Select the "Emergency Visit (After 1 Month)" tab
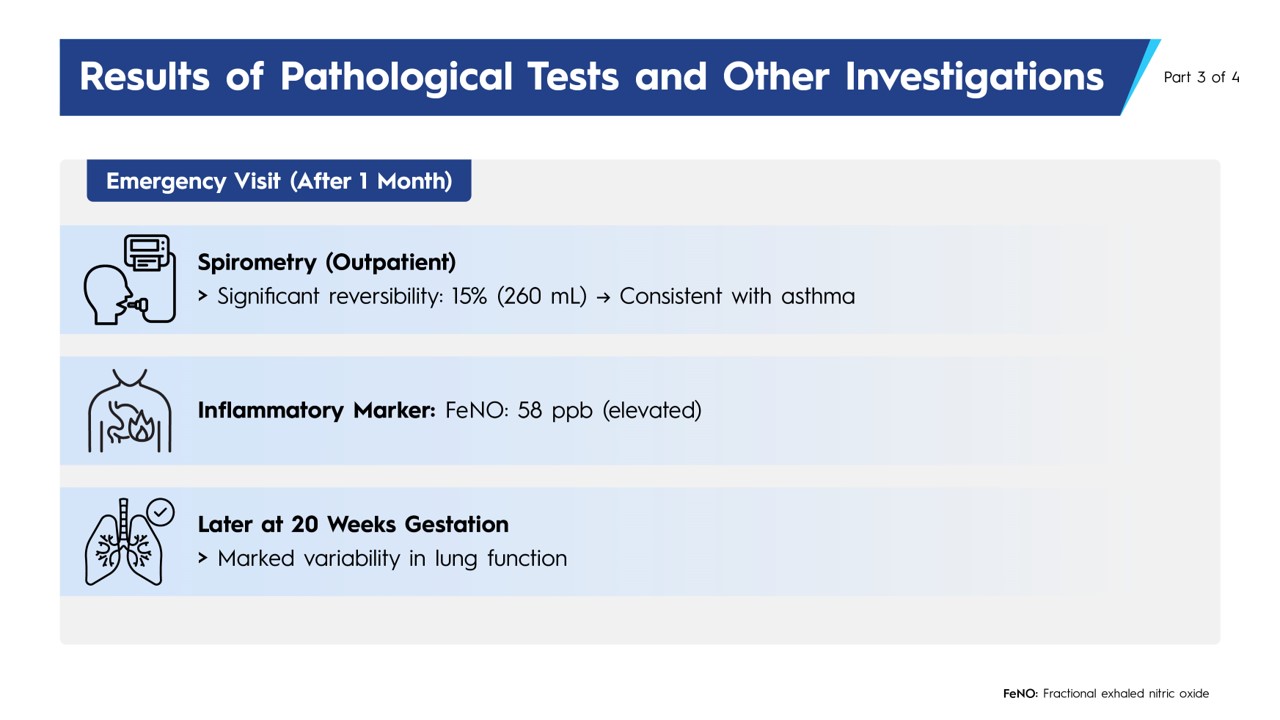The width and height of the screenshot is (1280, 720). [x=279, y=181]
